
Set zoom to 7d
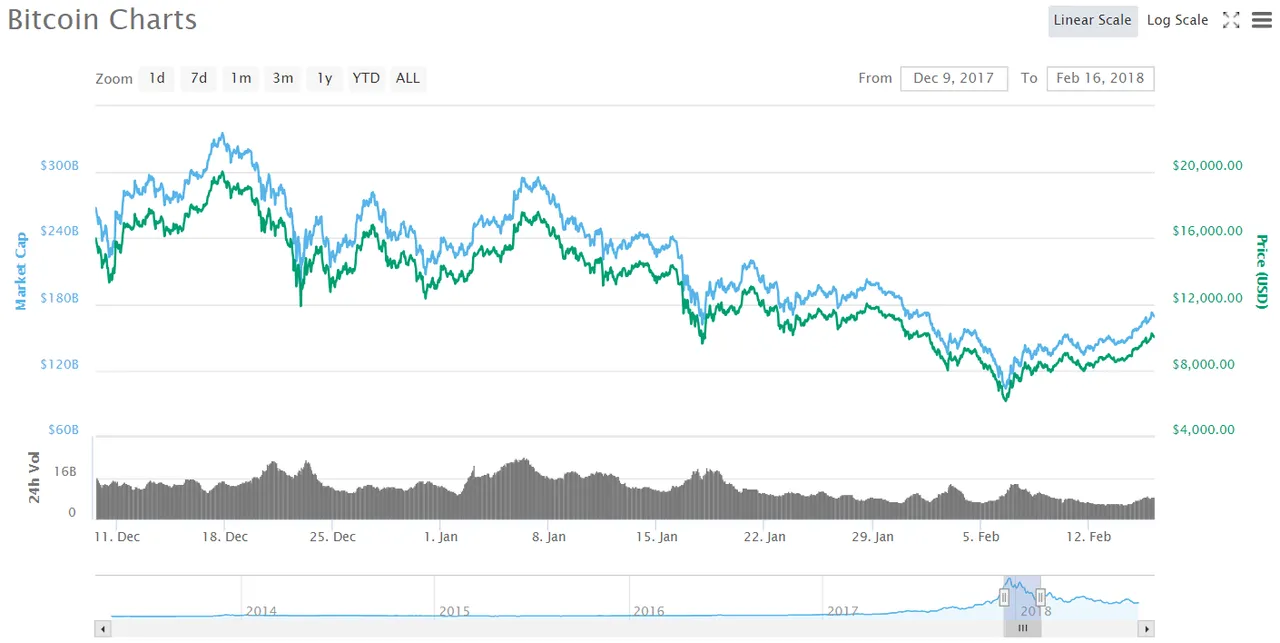[199, 78]
